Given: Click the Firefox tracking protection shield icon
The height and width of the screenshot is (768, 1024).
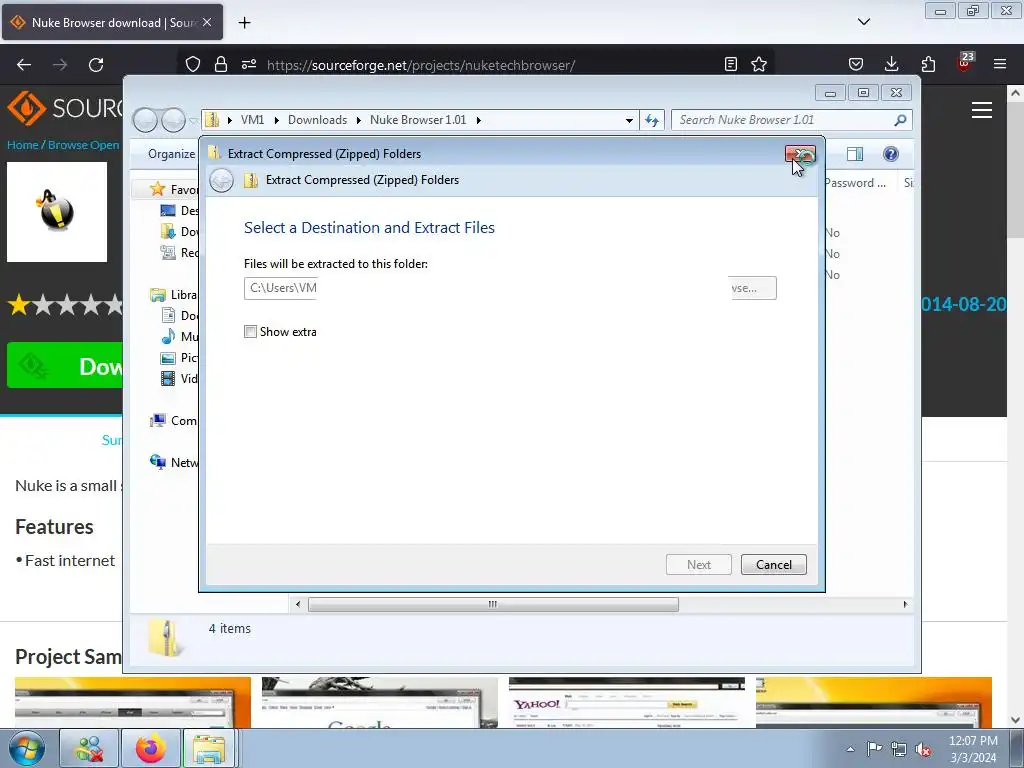Looking at the screenshot, I should [x=193, y=65].
